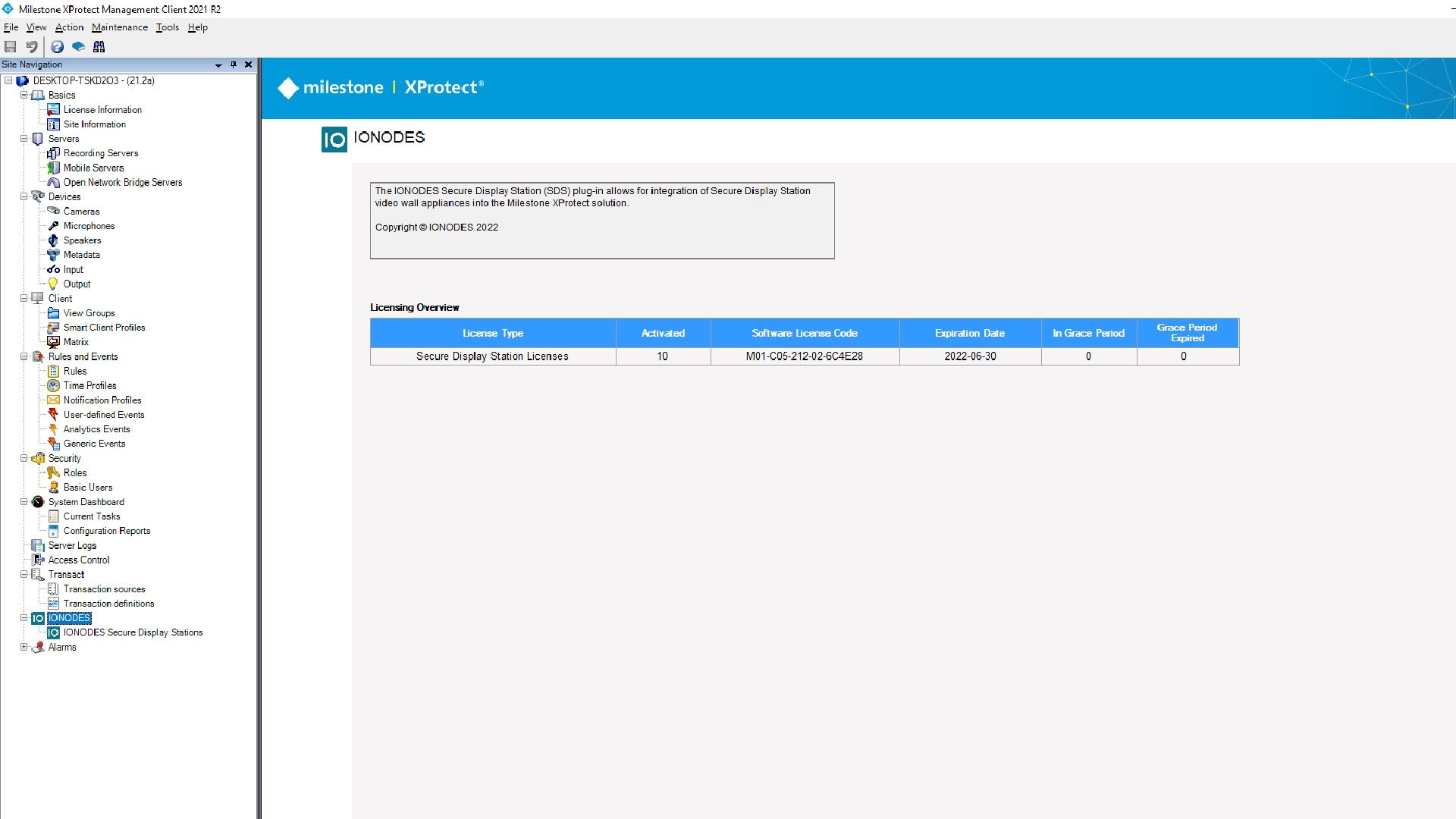Collapse the DESKTOP-TSKD2O3 root node
Screen dimensions: 1456x819
[x=8, y=80]
